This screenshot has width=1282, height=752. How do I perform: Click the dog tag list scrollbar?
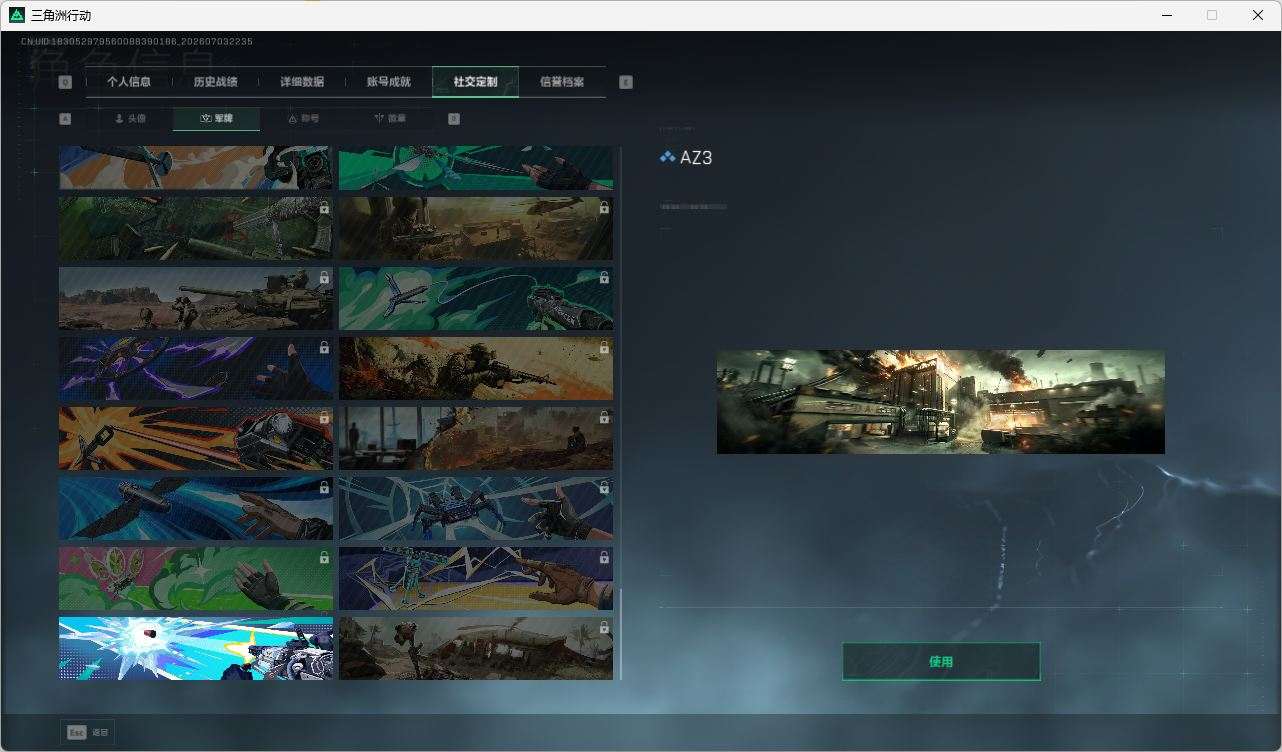621,634
